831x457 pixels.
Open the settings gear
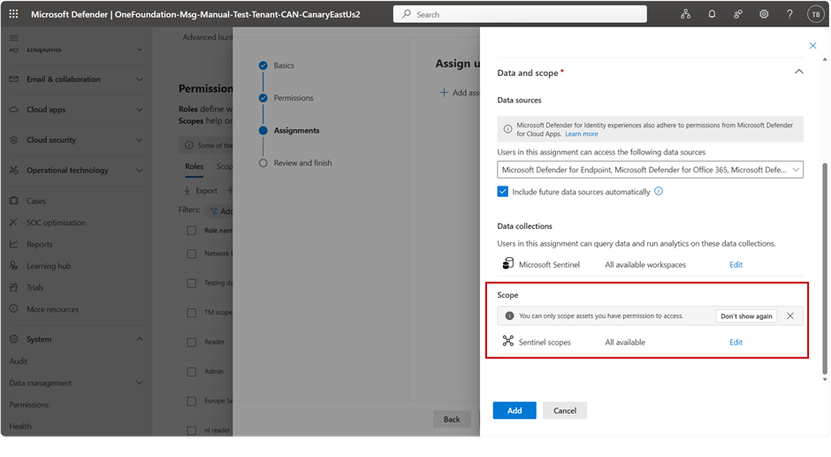coord(764,14)
